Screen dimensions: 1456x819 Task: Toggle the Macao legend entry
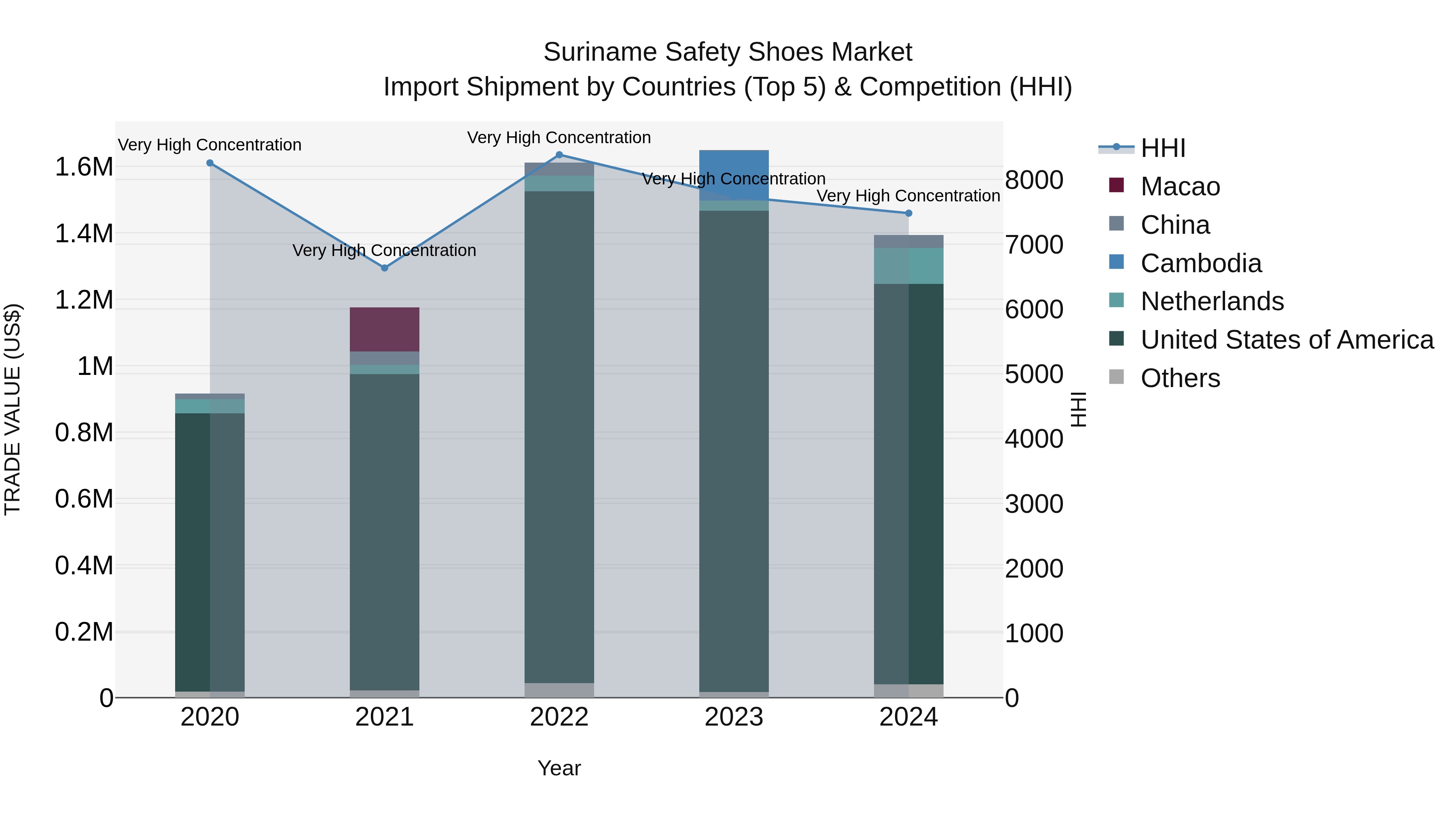[x=1164, y=186]
